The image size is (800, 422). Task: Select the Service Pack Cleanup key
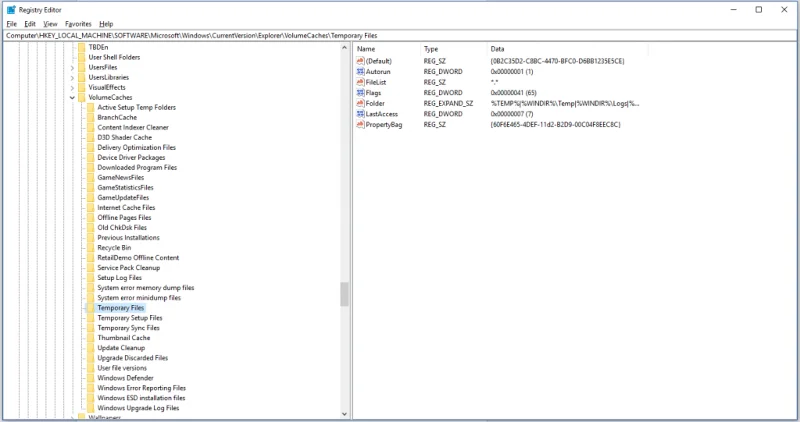point(129,267)
